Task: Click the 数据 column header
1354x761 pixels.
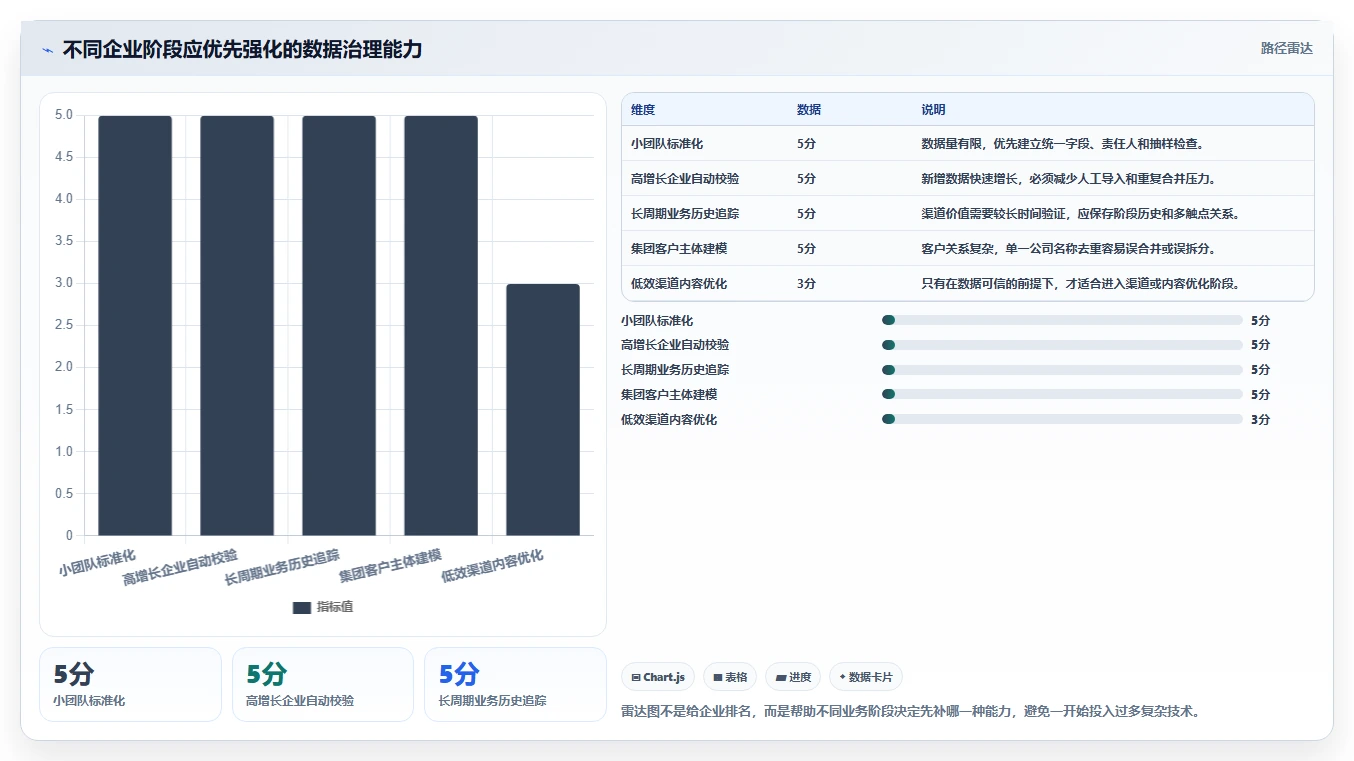Action: point(809,110)
